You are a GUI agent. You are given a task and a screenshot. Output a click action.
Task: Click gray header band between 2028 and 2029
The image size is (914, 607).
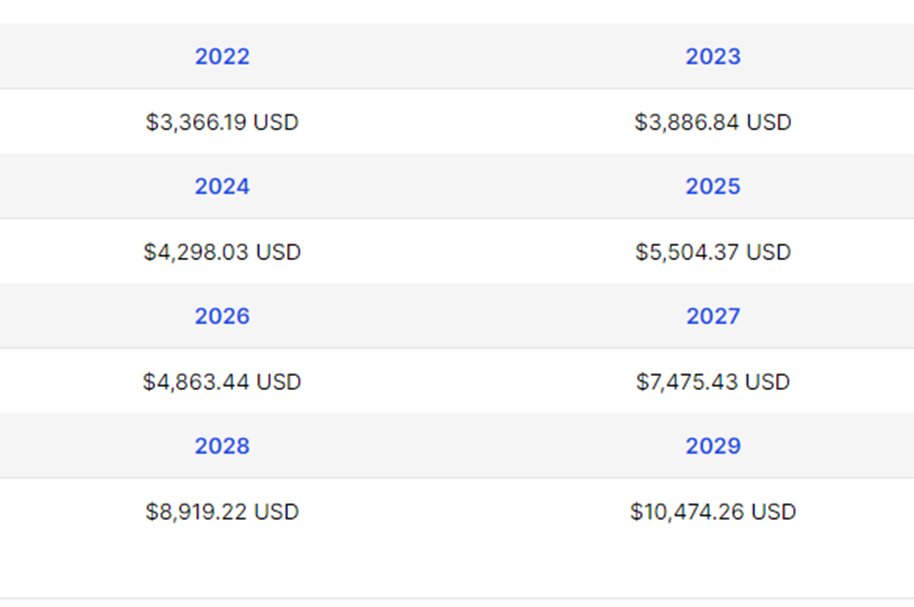pyautogui.click(x=467, y=446)
